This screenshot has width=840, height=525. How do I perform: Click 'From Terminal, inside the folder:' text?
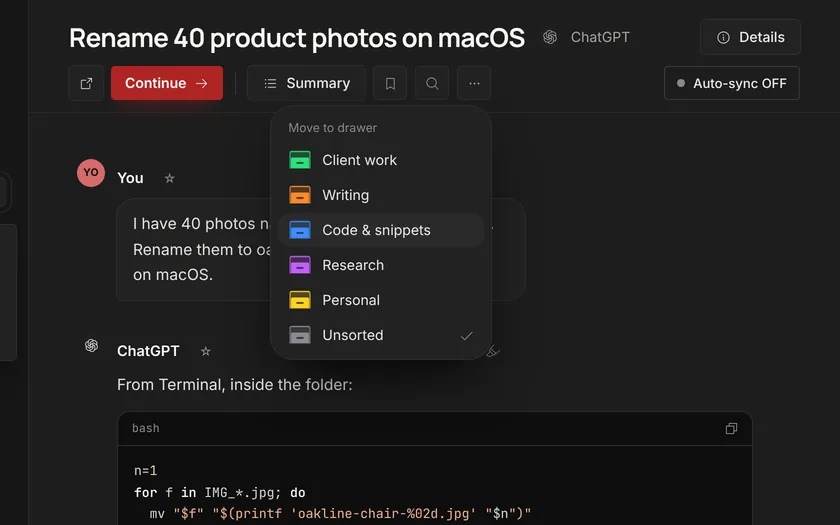235,385
